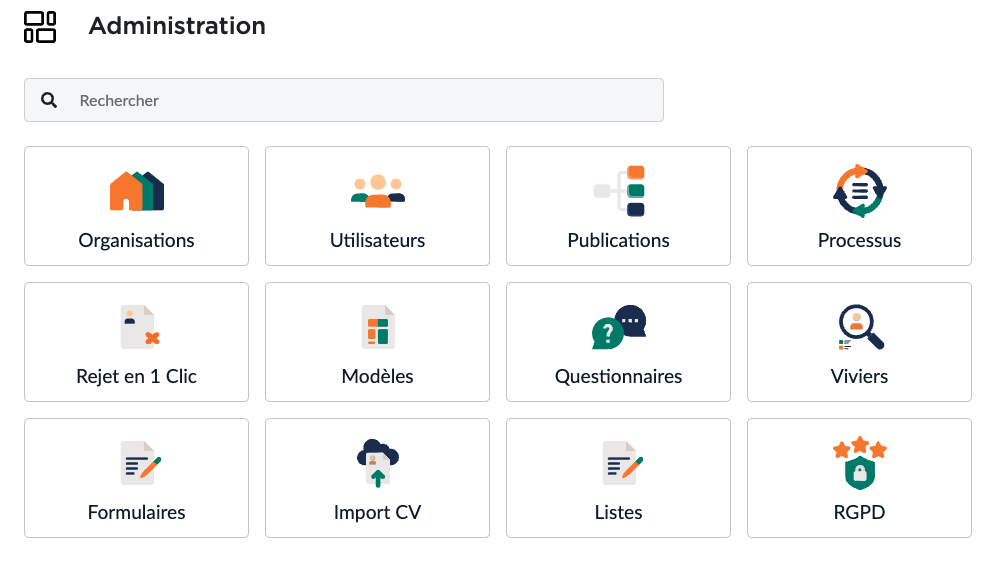Click the Modèles template icon

pos(378,327)
